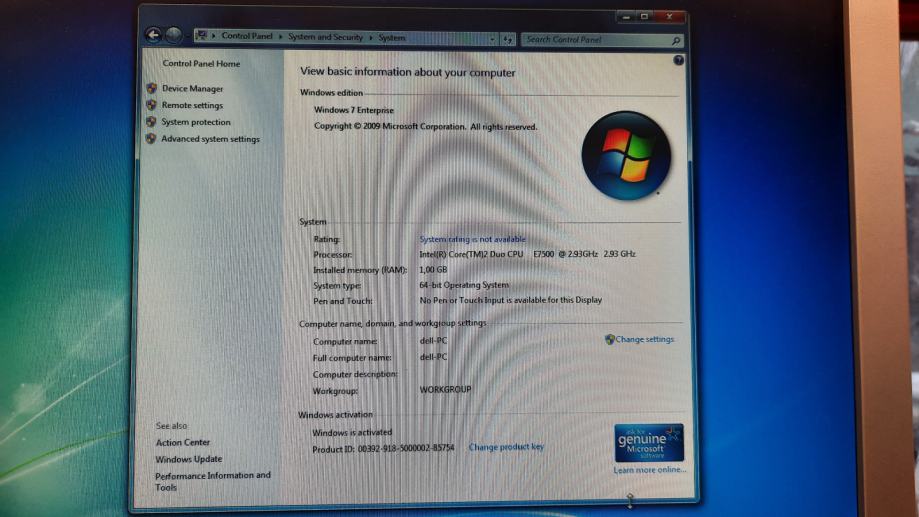The height and width of the screenshot is (517, 919).
Task: Click the Change product key link
Action: click(x=506, y=447)
